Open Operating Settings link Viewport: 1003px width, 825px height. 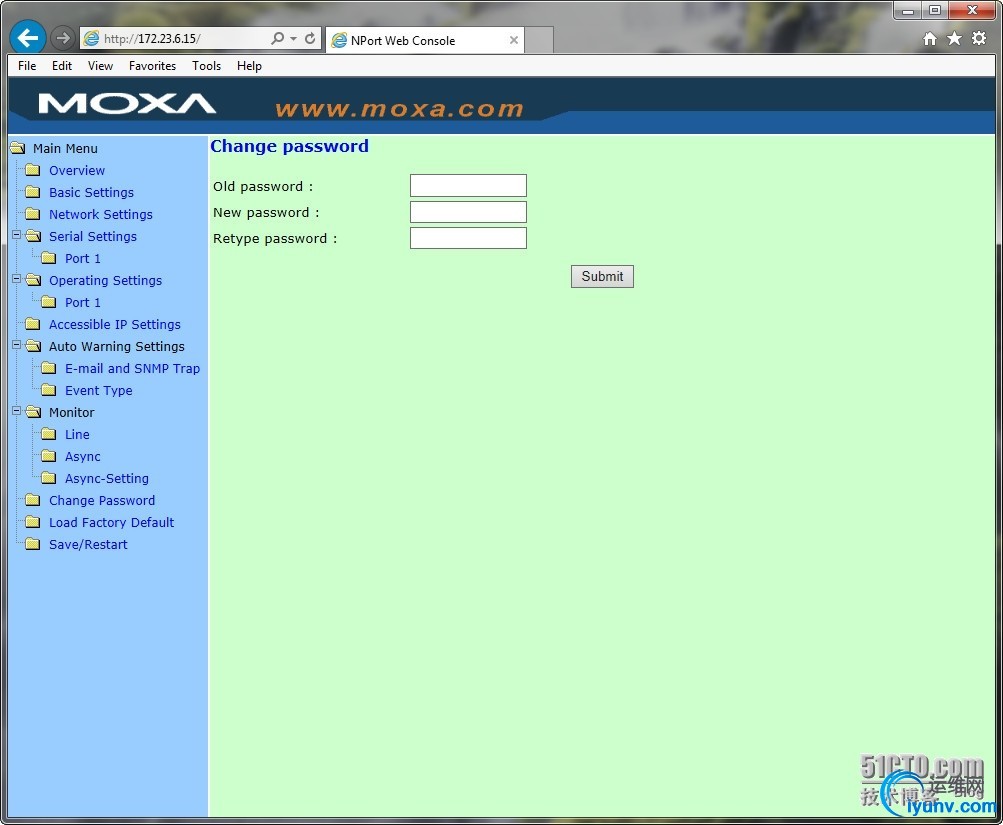(x=106, y=281)
